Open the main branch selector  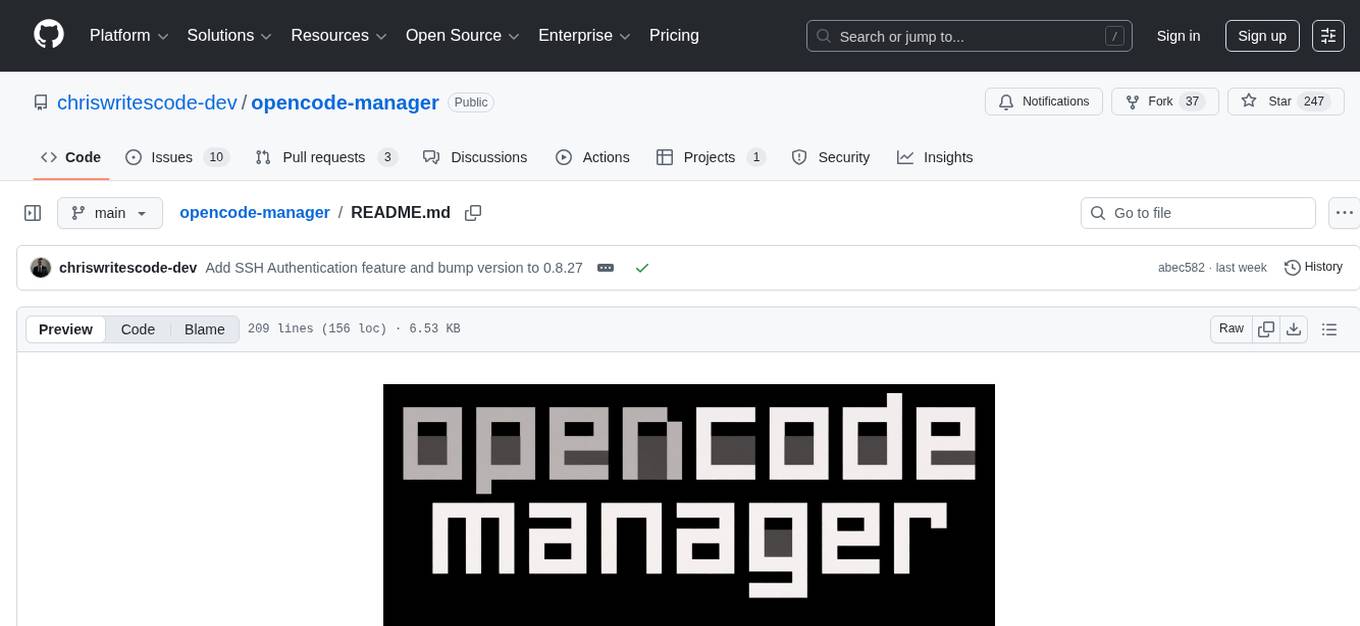(x=109, y=212)
